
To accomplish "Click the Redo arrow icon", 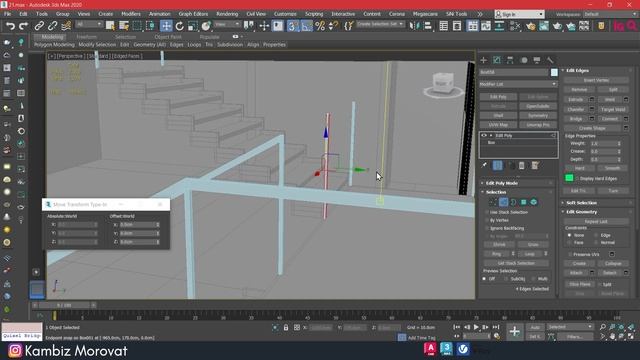I will 24,26.
